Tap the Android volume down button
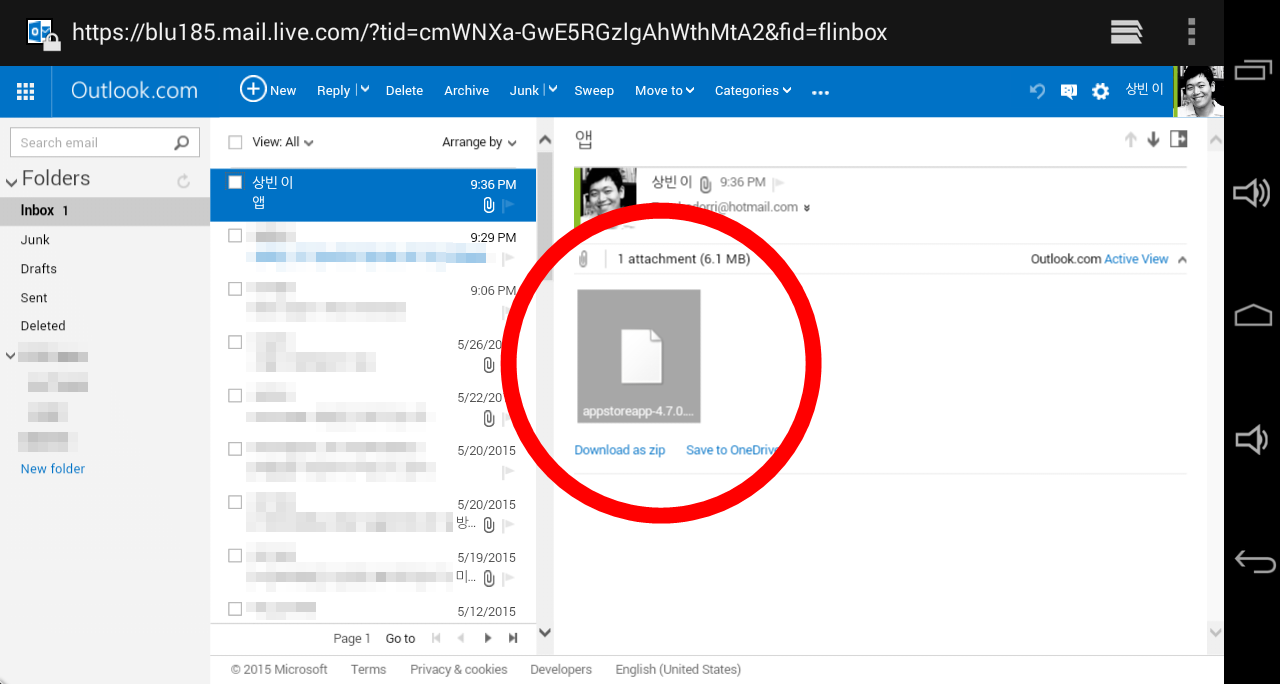The image size is (1280, 684). tap(1252, 439)
